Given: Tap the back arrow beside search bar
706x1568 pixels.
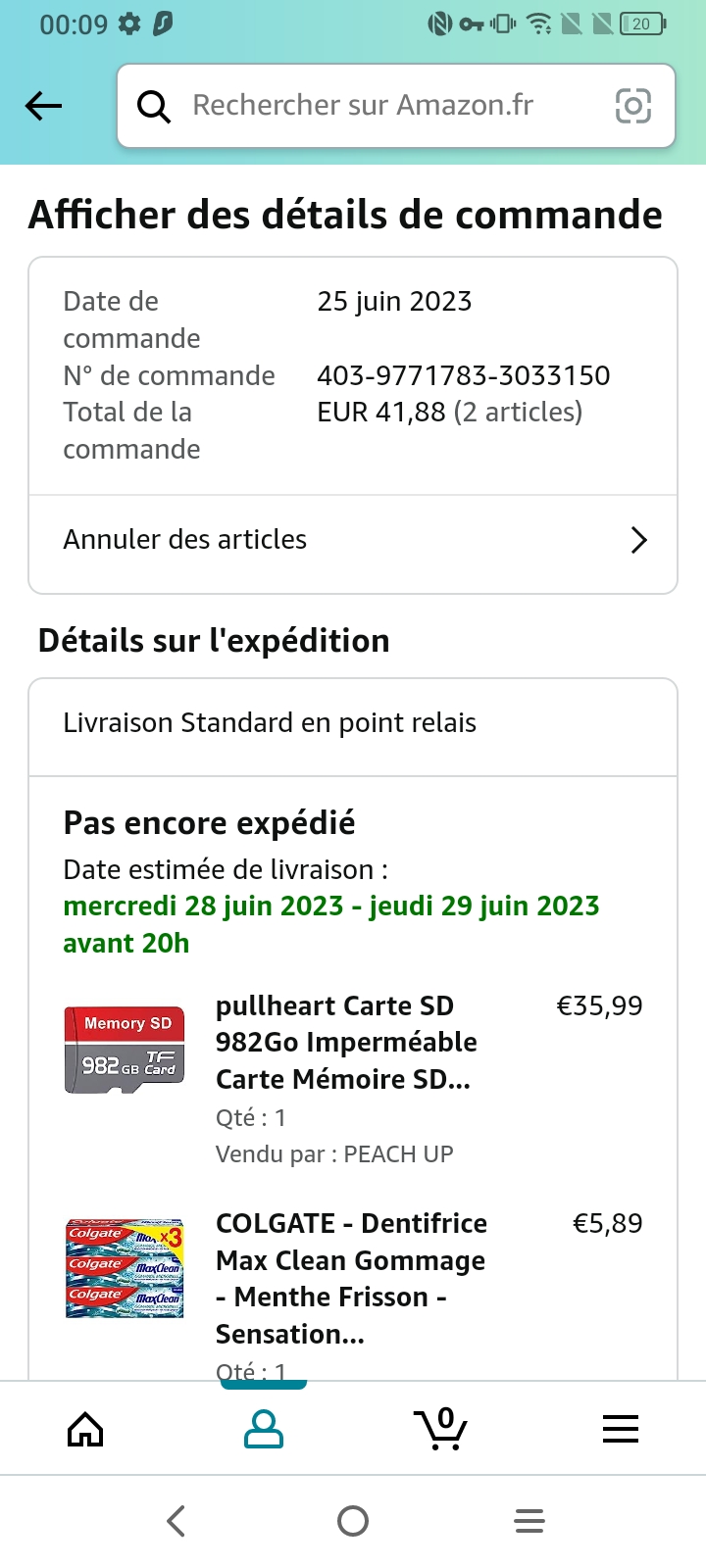Looking at the screenshot, I should pos(43,106).
